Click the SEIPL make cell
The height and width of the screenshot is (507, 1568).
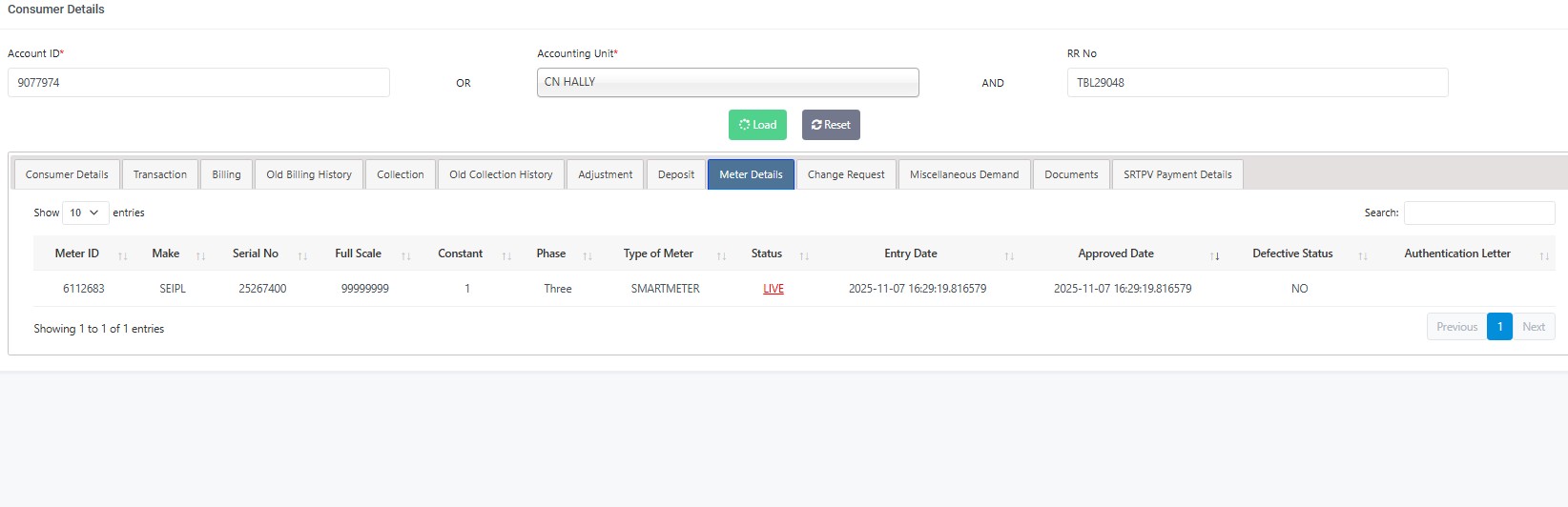click(x=173, y=289)
